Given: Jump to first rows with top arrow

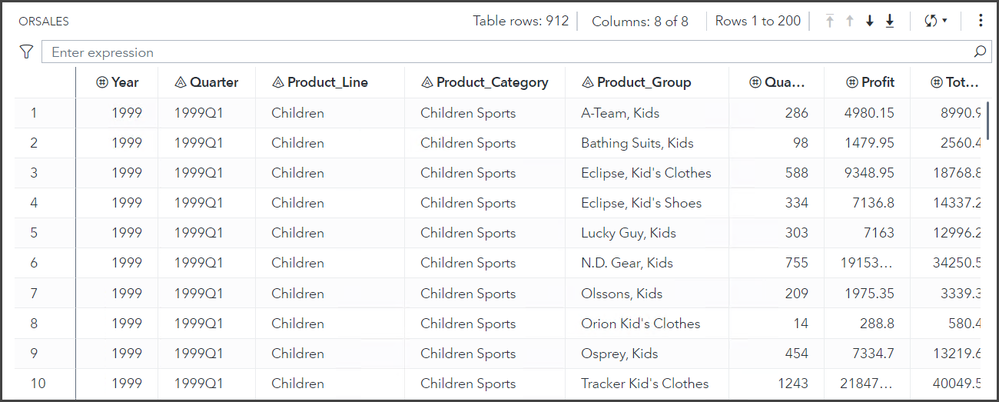Looking at the screenshot, I should 829,21.
